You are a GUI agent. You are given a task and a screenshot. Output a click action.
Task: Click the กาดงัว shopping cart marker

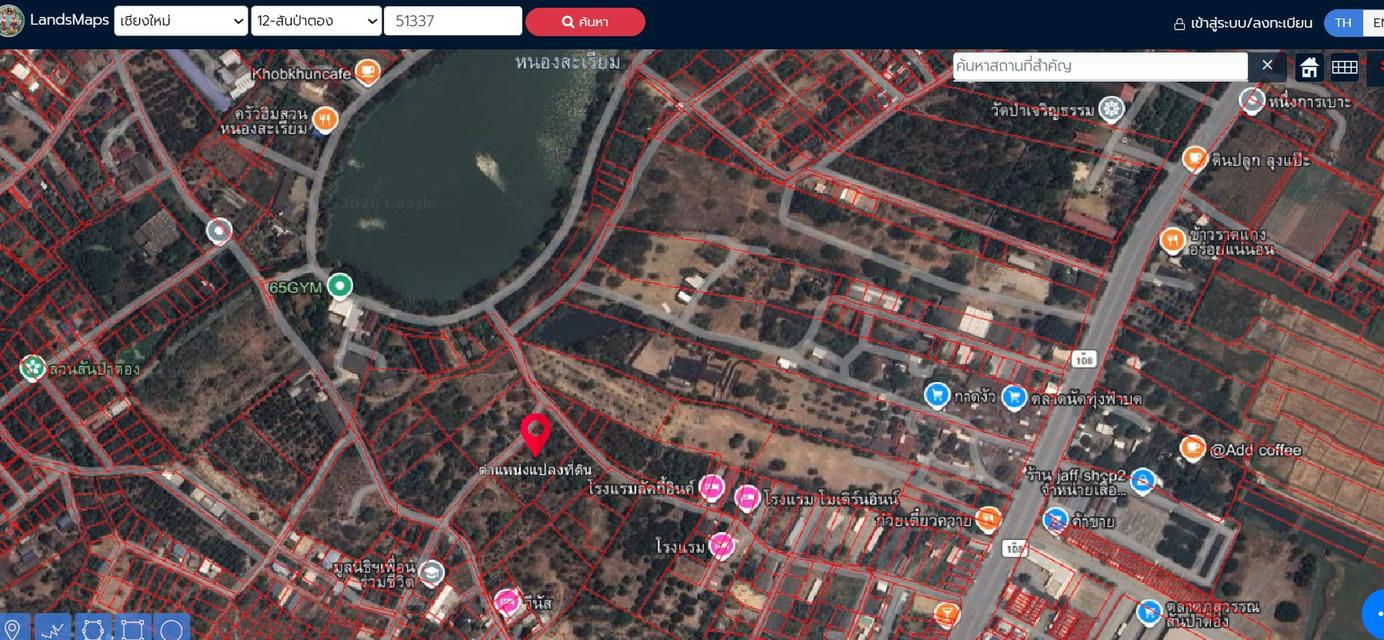pos(936,395)
